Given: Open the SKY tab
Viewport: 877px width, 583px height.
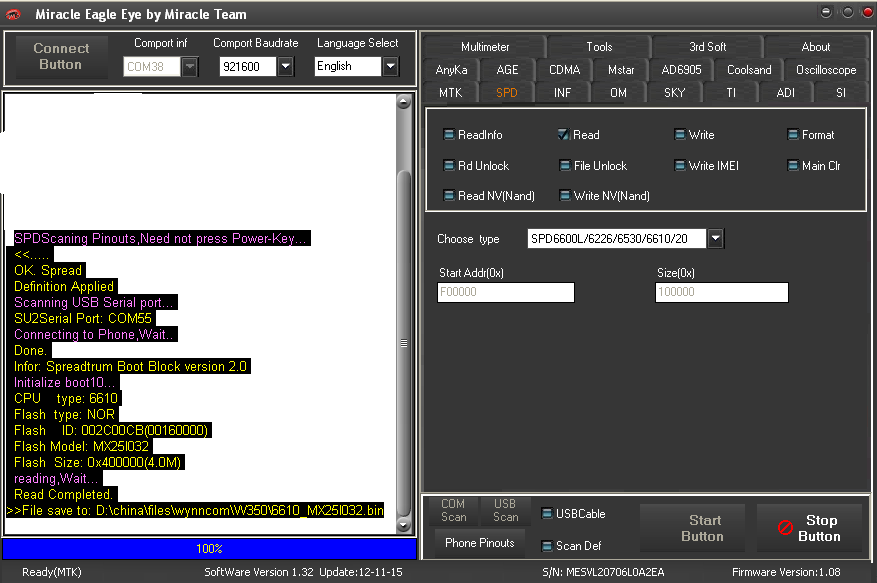Looking at the screenshot, I should pos(675,93).
